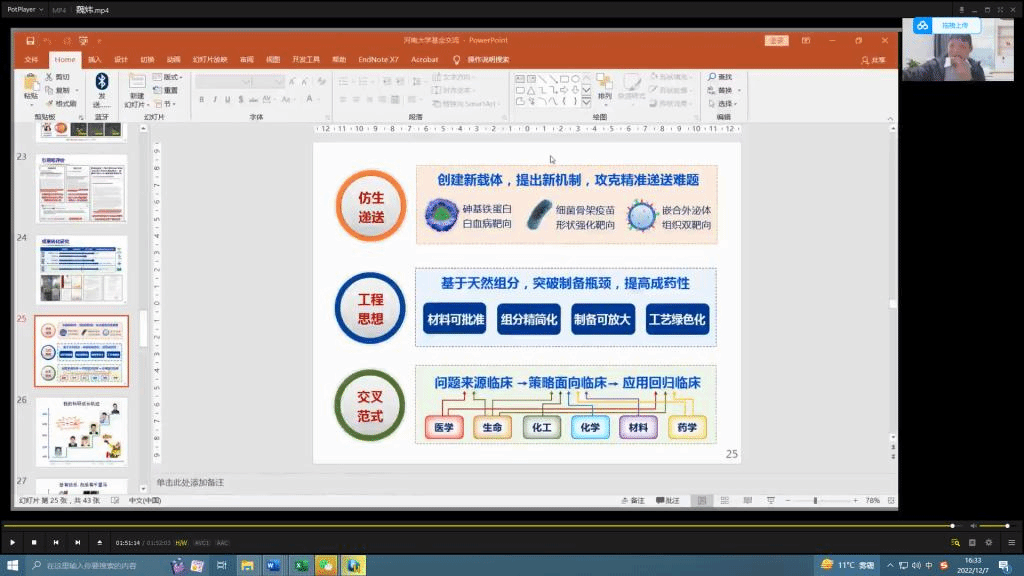Open Word from the Windows taskbar
The height and width of the screenshot is (576, 1024).
272,566
